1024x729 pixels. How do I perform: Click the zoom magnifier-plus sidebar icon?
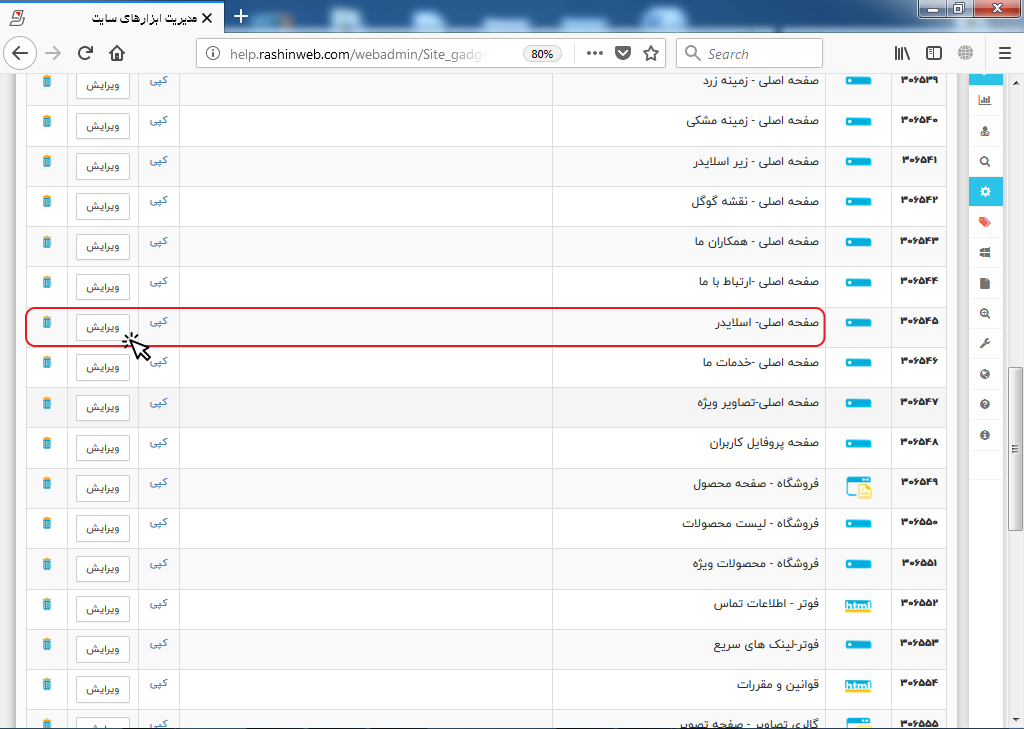985,314
